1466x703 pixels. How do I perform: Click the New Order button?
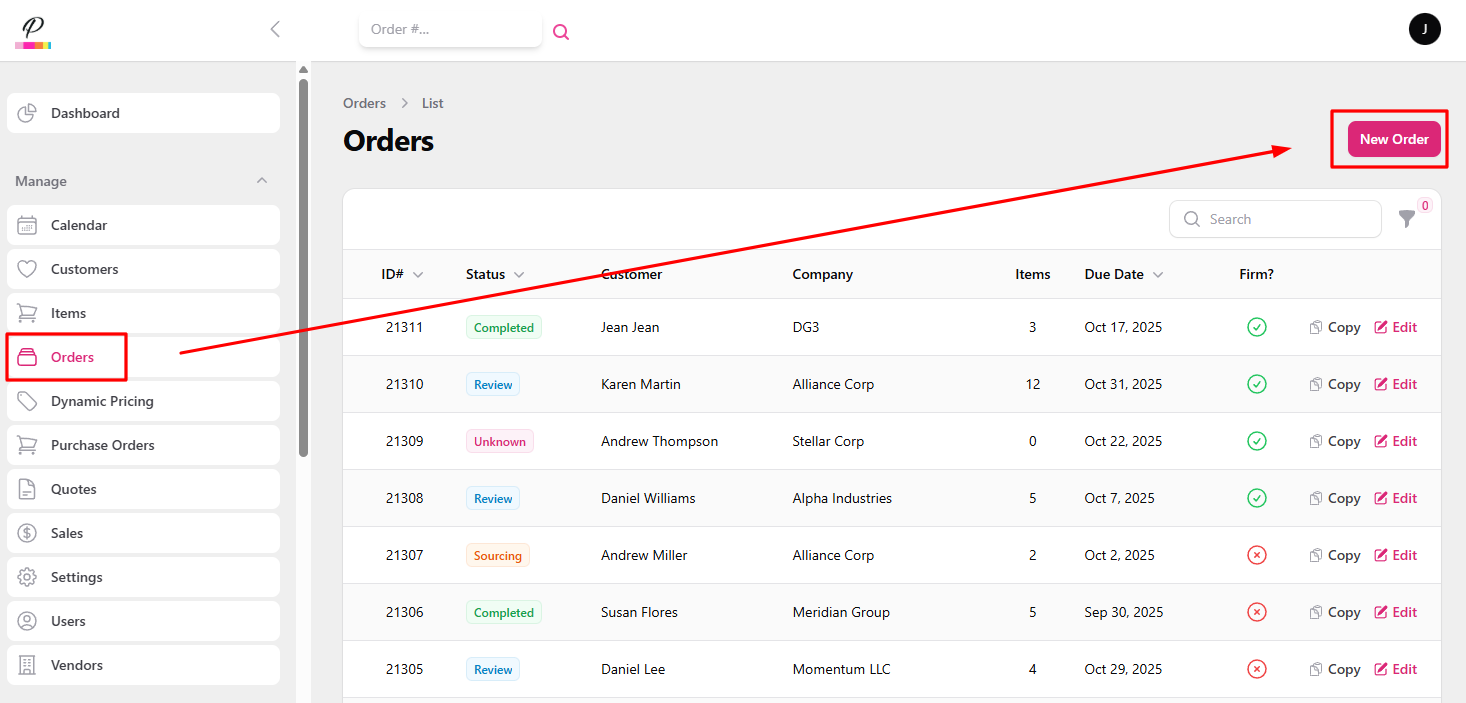[x=1394, y=139]
